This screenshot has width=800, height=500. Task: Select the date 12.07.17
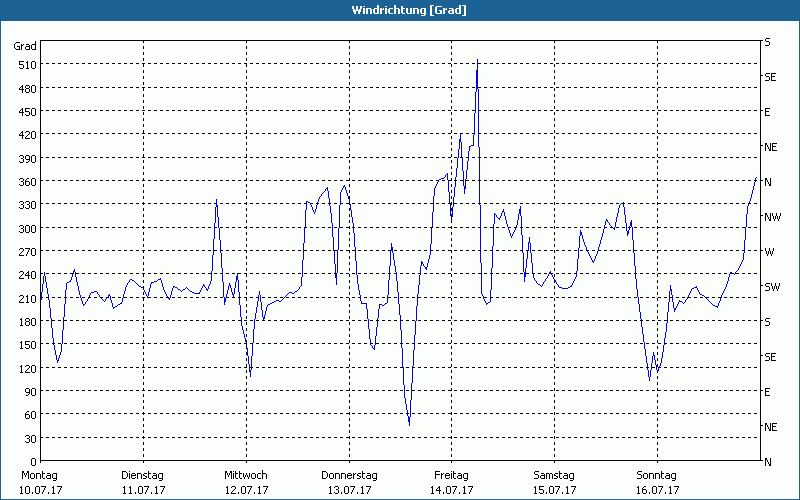pos(246,490)
